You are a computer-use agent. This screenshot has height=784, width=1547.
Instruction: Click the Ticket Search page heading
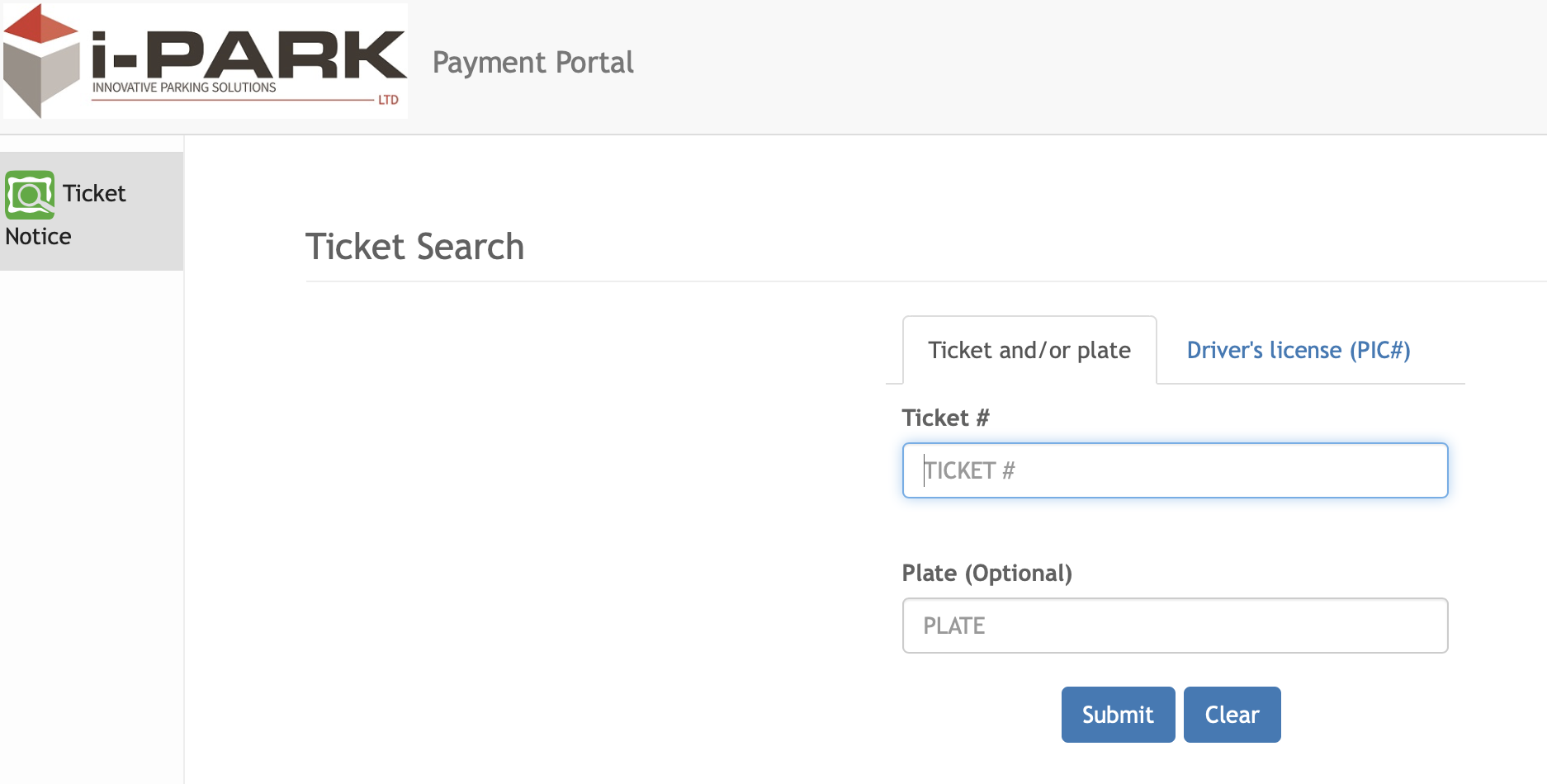[414, 247]
